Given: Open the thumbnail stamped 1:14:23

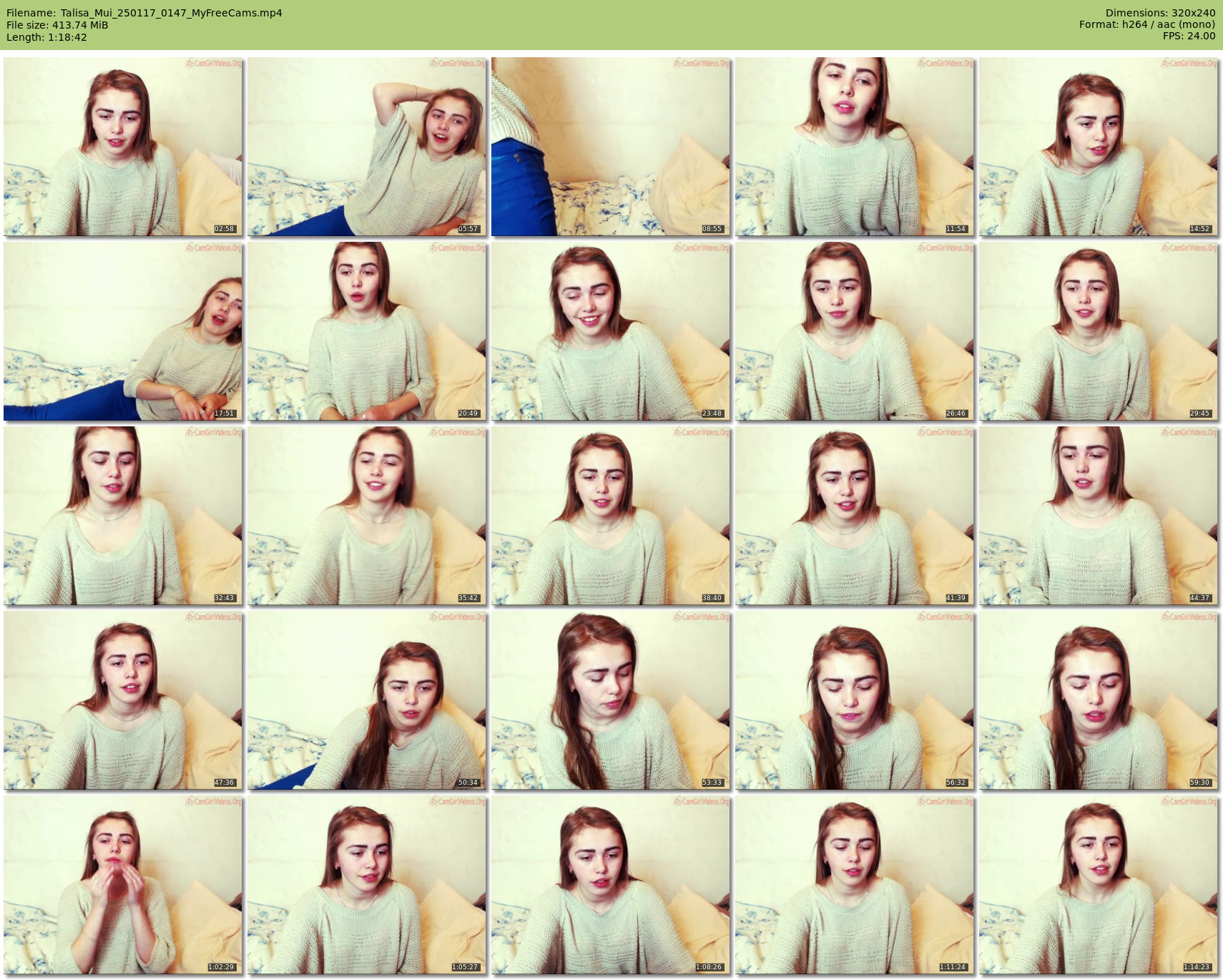Looking at the screenshot, I should (1099, 885).
